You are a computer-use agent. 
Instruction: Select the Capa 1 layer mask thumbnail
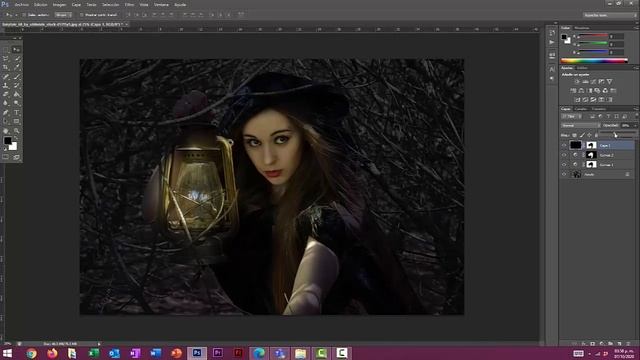pyautogui.click(x=591, y=145)
